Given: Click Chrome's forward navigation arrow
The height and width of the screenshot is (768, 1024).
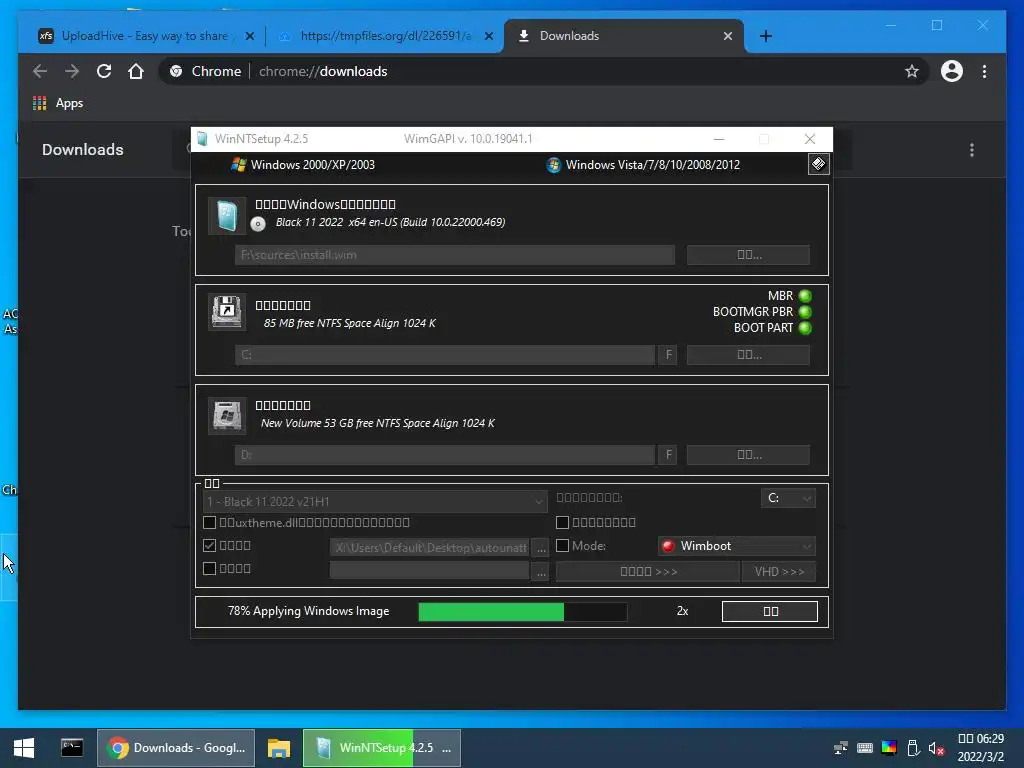Looking at the screenshot, I should tap(72, 71).
